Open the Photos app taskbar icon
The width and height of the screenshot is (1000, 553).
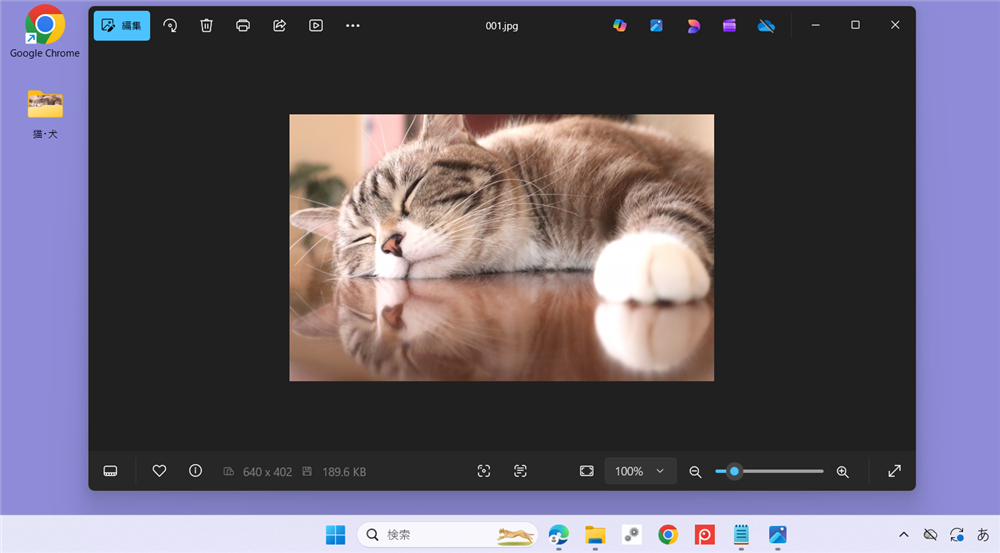point(777,535)
